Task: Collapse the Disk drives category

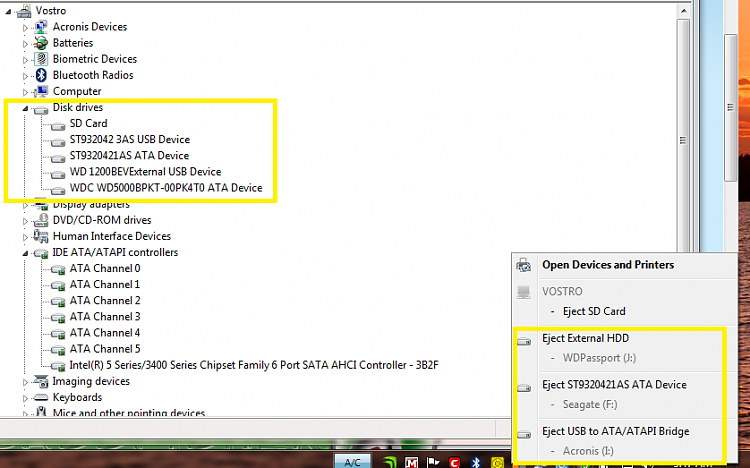Action: point(25,109)
